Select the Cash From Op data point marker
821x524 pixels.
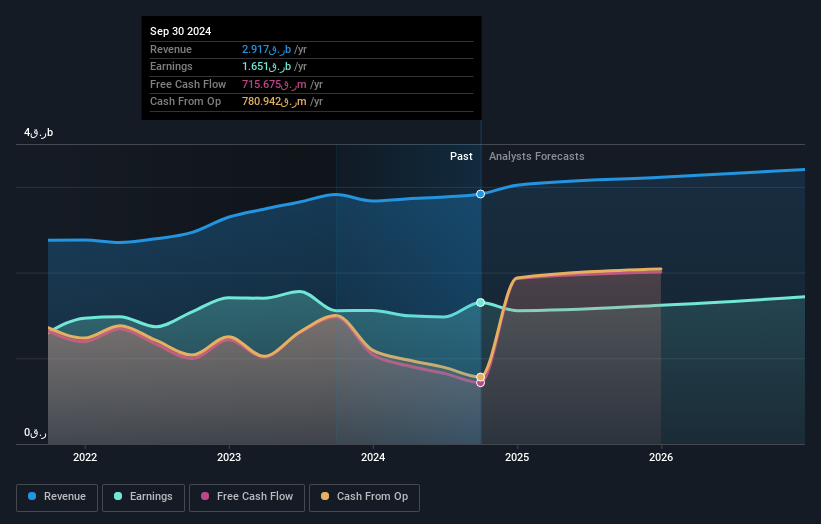(x=481, y=377)
